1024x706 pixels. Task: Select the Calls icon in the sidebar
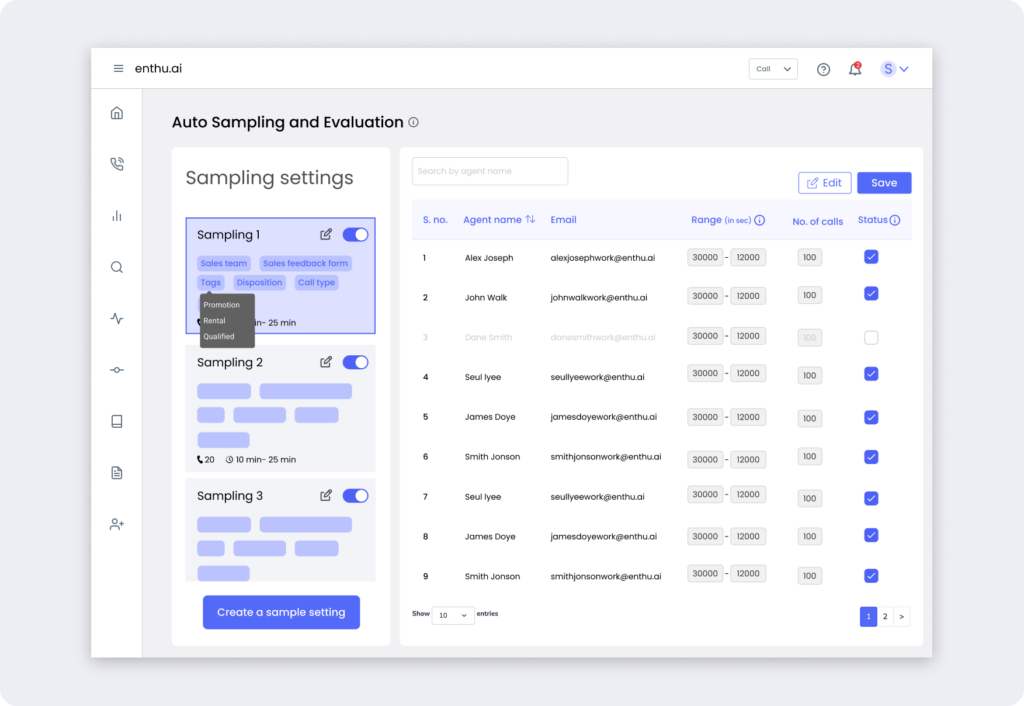tap(116, 163)
